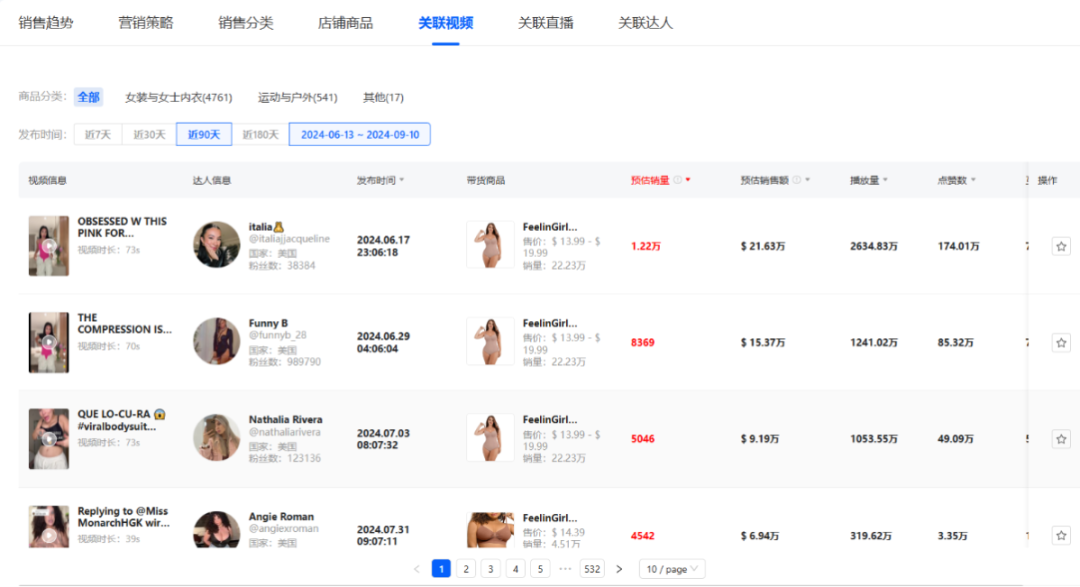
Task: Favorite the OBSESSED W THIS PINK video via star icon
Action: tap(1061, 243)
